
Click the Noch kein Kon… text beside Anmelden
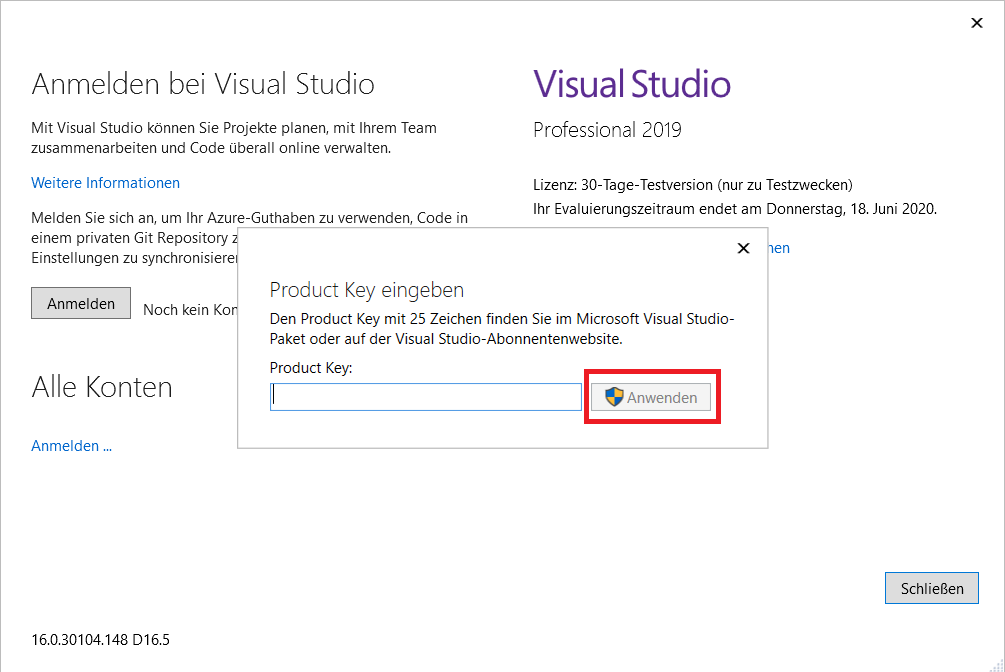click(x=190, y=310)
